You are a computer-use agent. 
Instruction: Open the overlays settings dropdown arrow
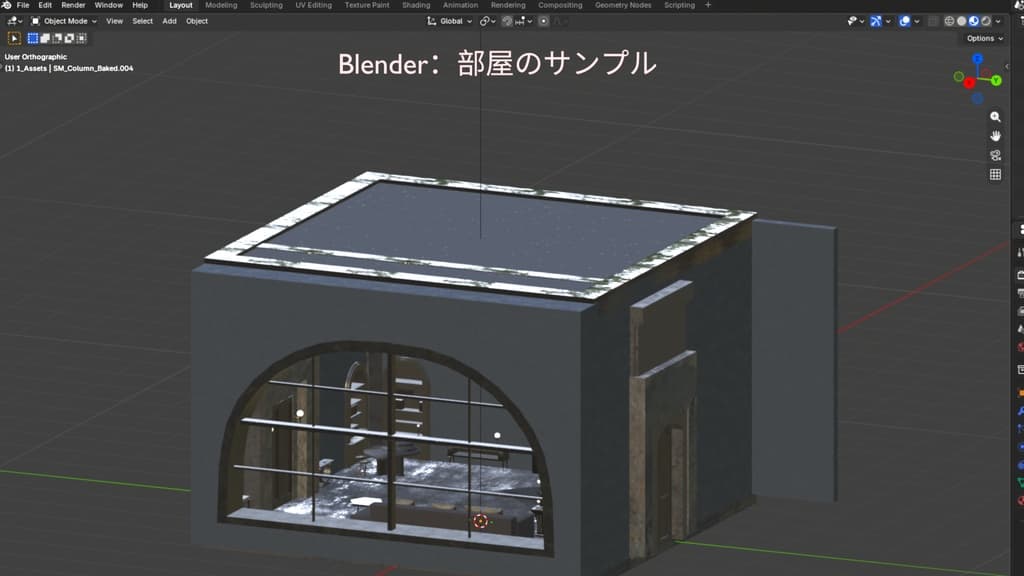click(x=917, y=21)
